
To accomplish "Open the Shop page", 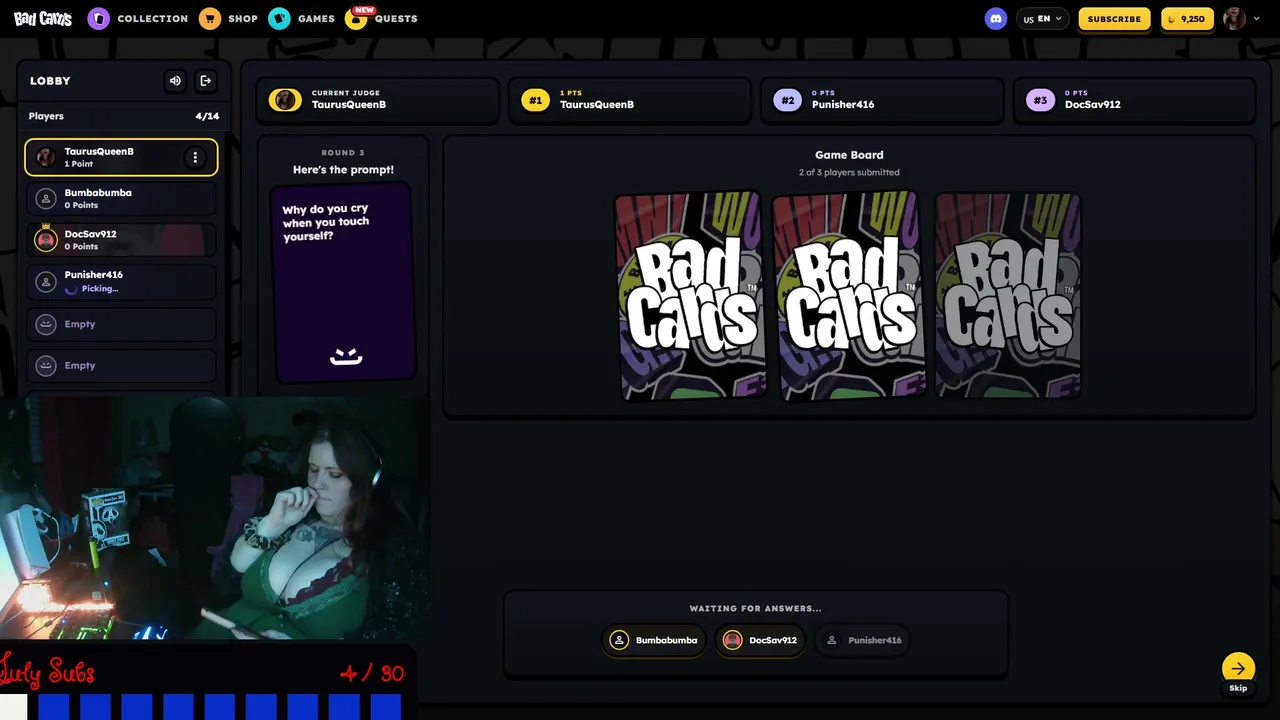I will (228, 18).
